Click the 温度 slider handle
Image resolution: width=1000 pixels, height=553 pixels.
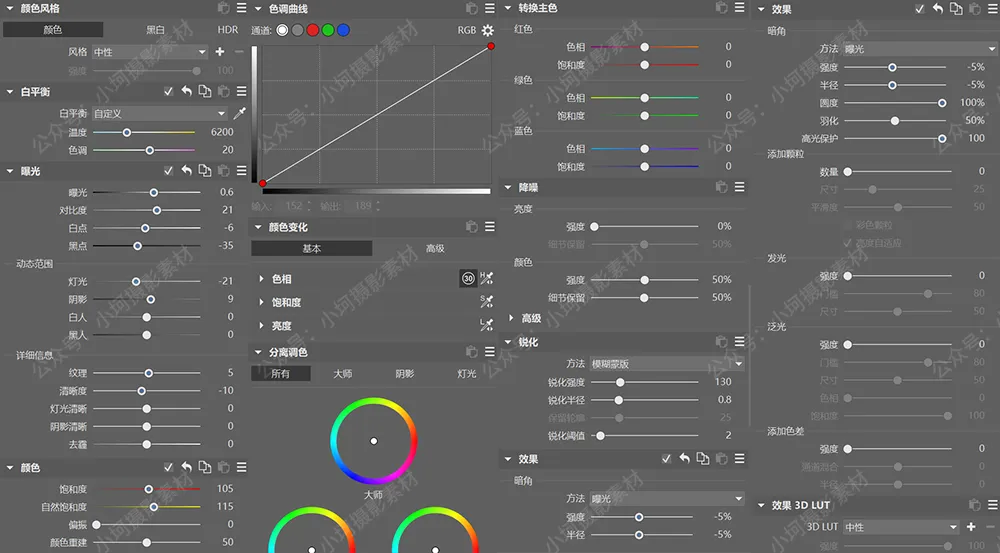tap(127, 132)
